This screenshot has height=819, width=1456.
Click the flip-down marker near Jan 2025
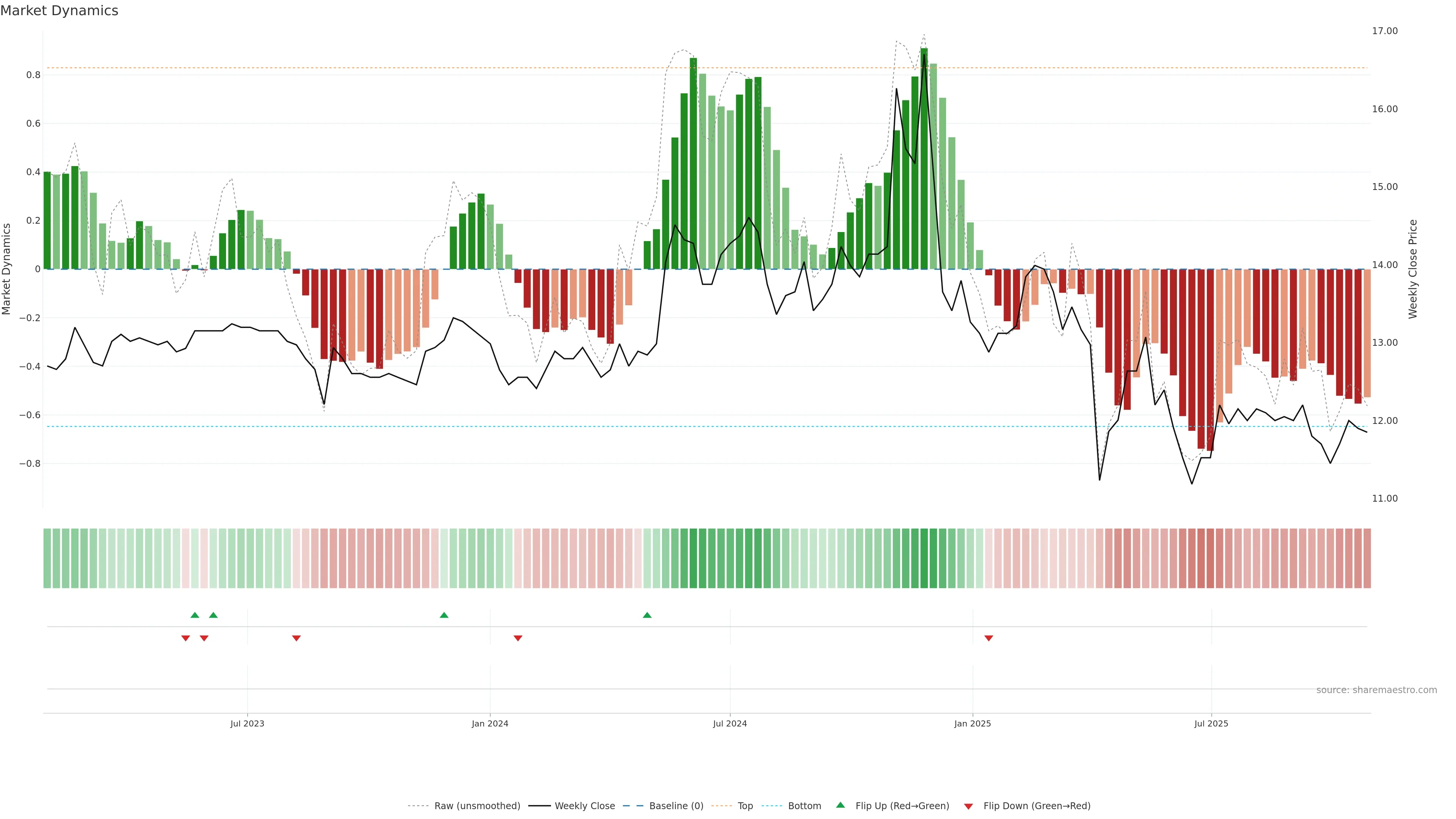[988, 638]
